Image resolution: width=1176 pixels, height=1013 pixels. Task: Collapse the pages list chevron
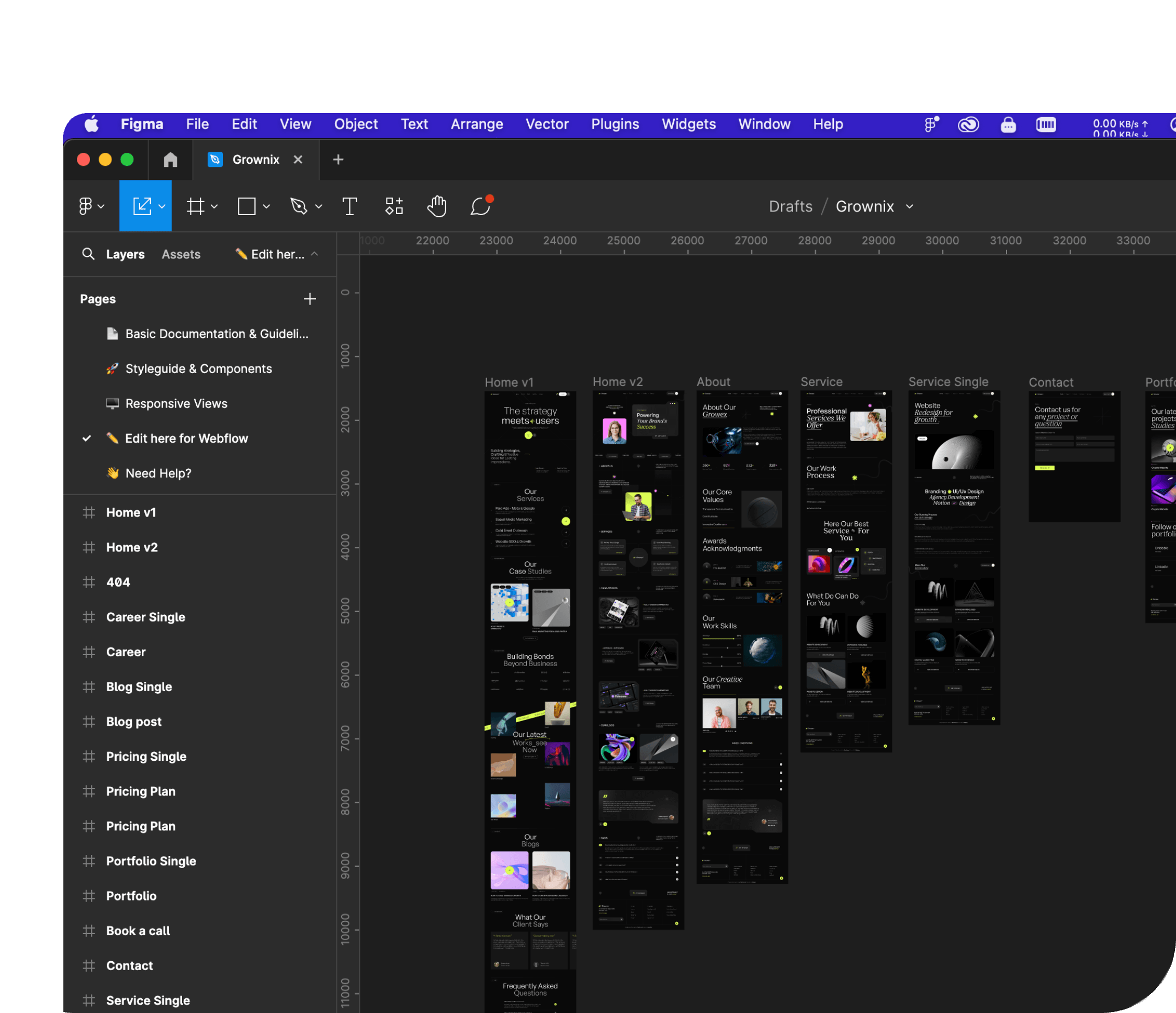314,254
